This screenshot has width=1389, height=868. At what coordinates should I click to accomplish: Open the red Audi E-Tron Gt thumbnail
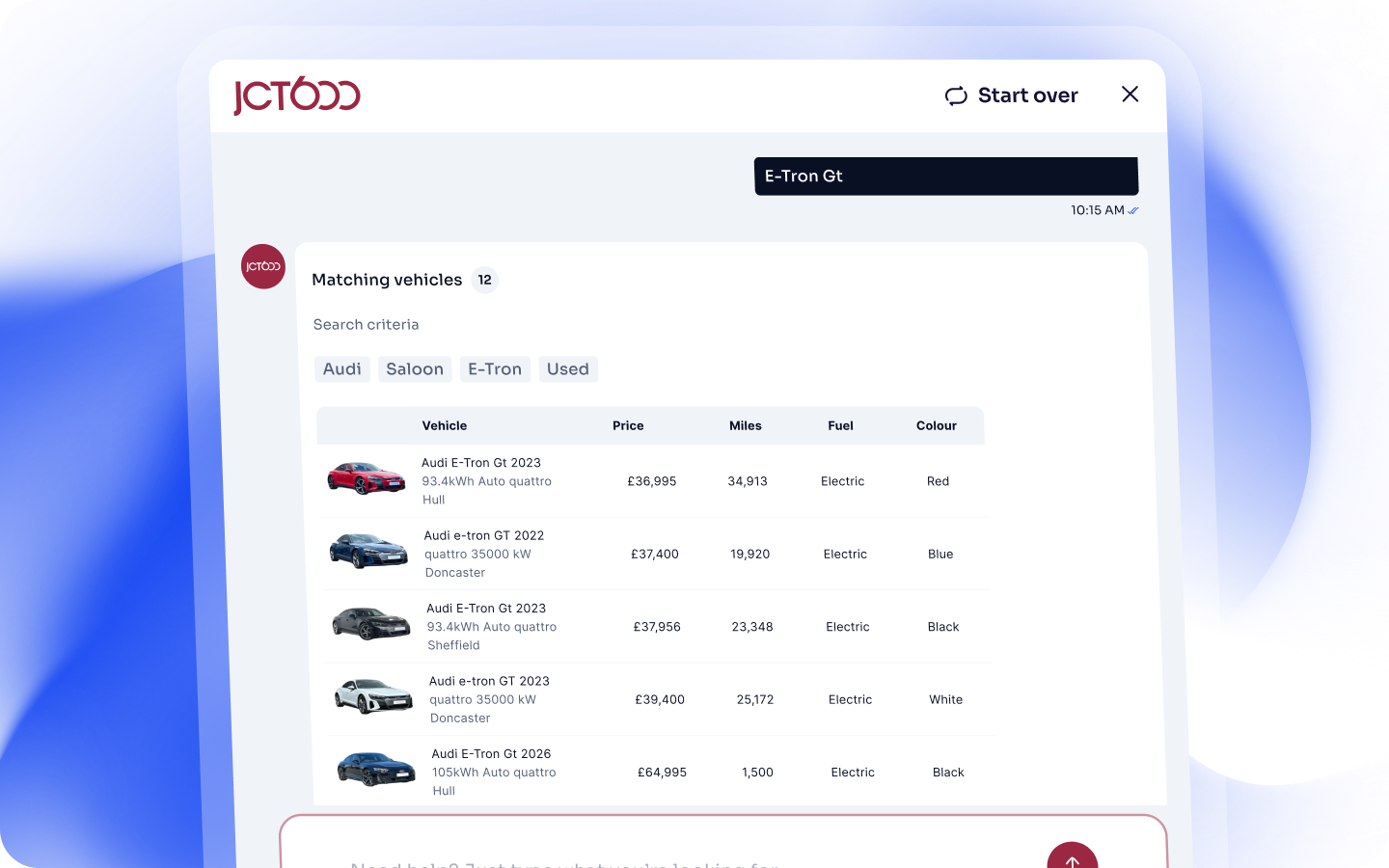[366, 478]
